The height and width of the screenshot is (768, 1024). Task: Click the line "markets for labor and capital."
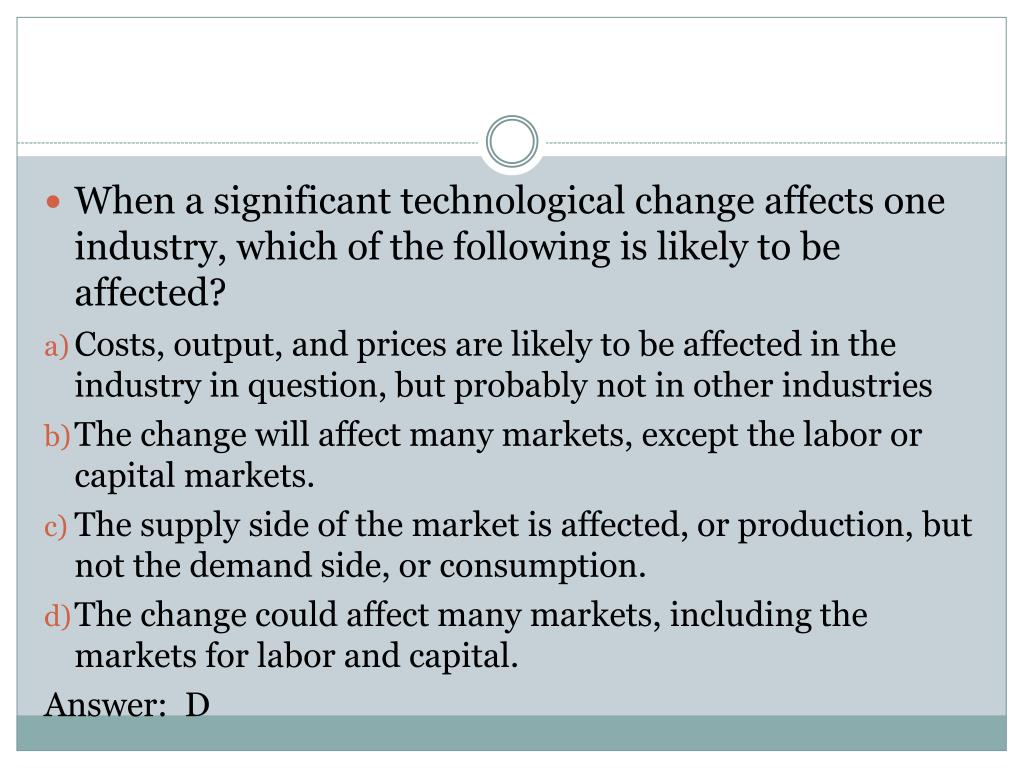pos(296,655)
